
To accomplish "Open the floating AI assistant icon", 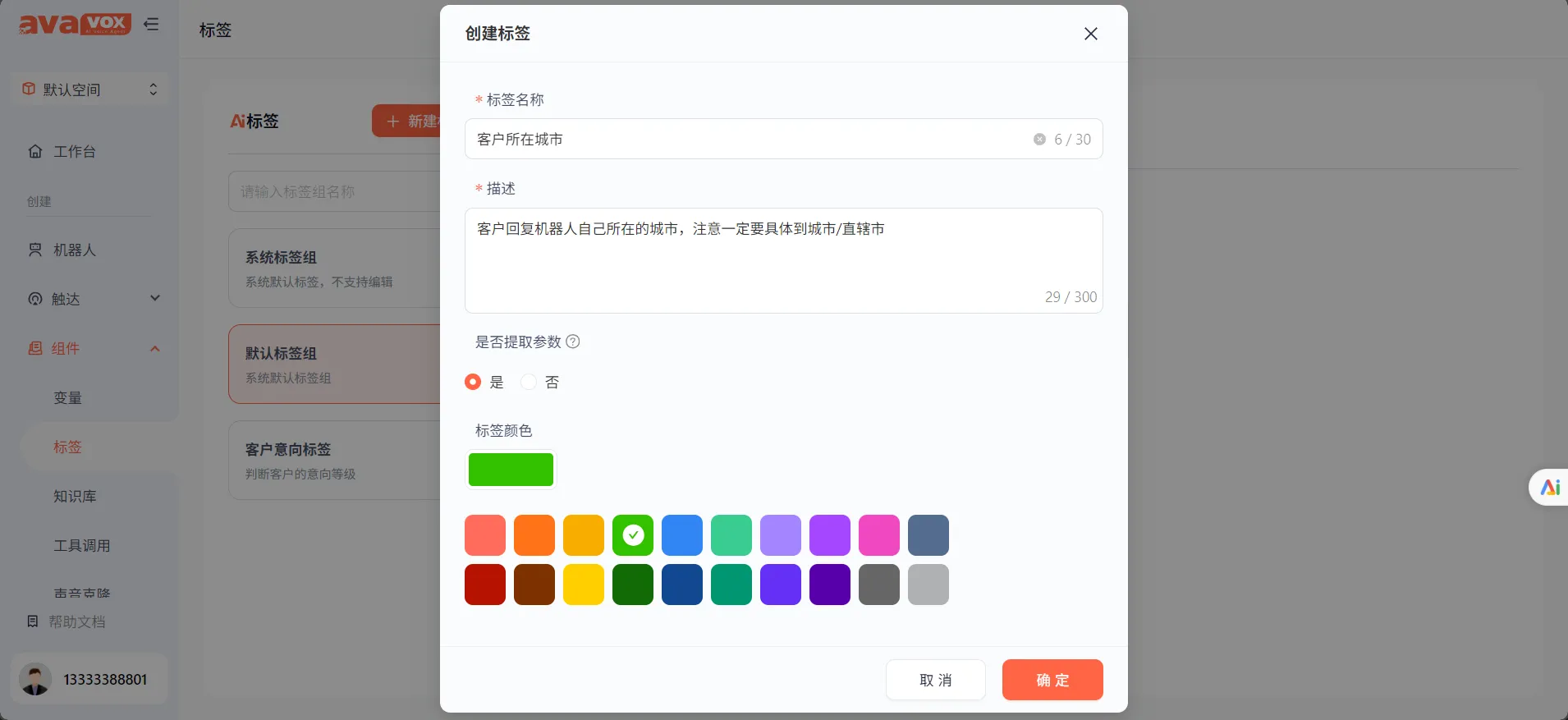I will coord(1549,488).
